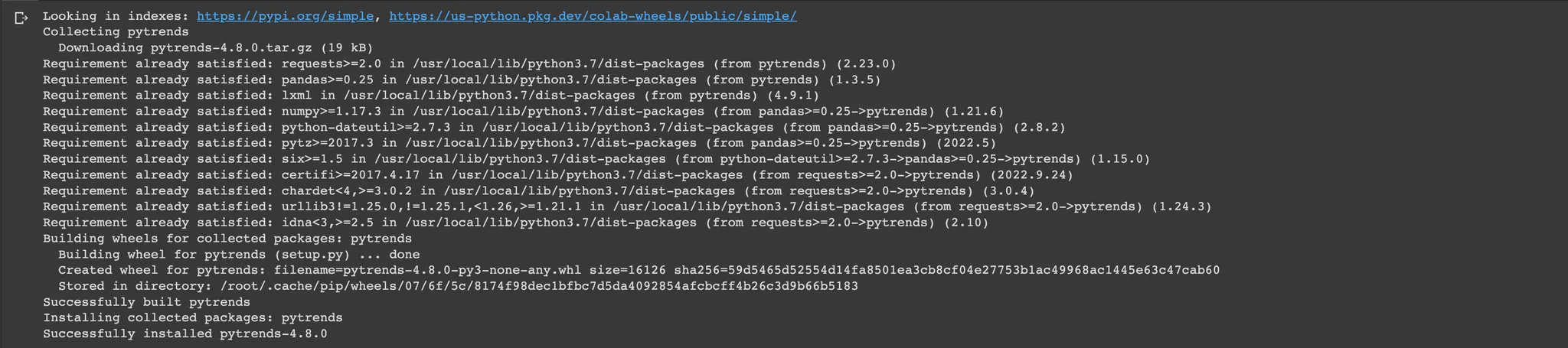Click the requests>=2.0 requirement line
1568x348 pixels.
[x=469, y=64]
